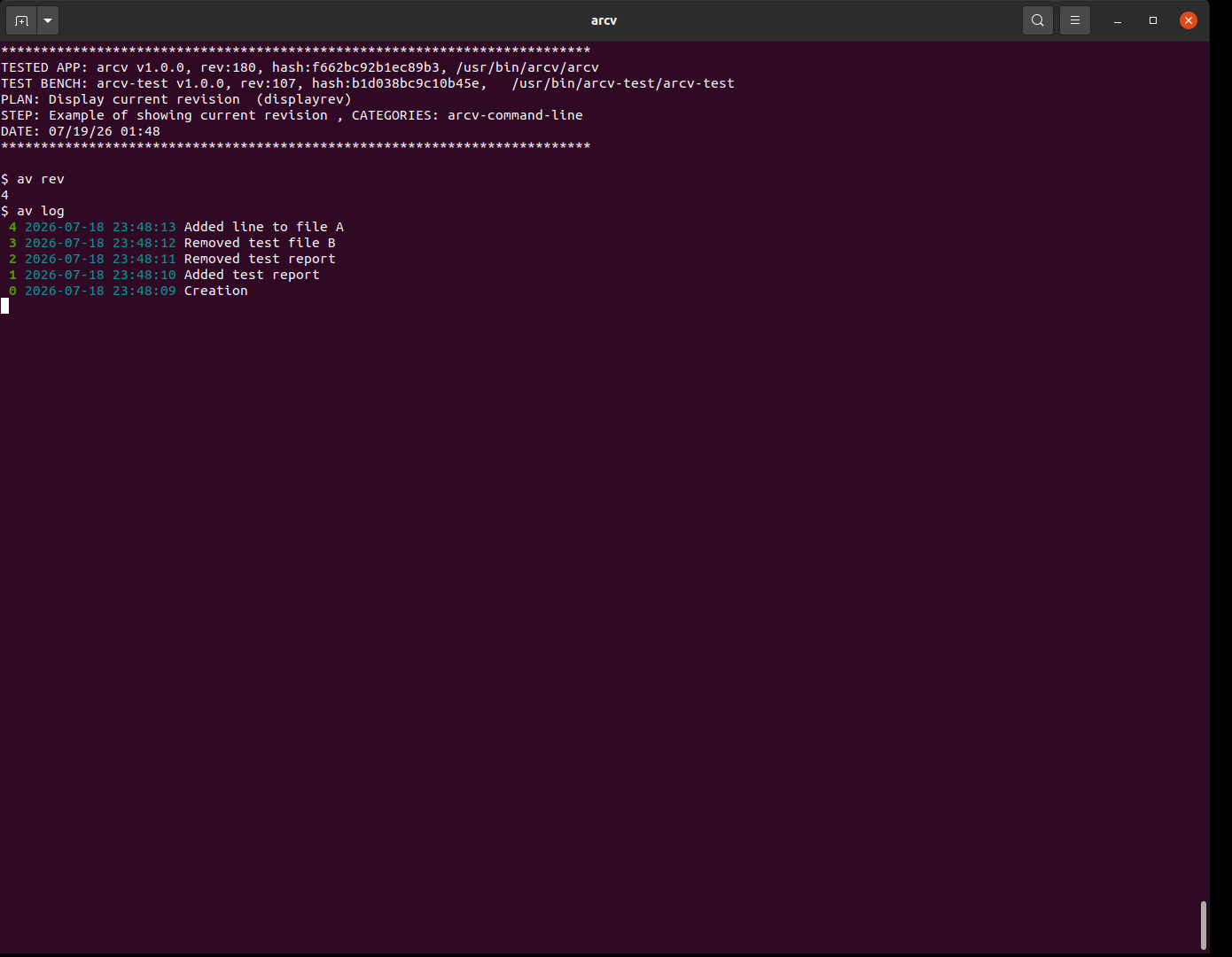
Task: Minimize the arcv terminal window
Action: click(x=1118, y=19)
